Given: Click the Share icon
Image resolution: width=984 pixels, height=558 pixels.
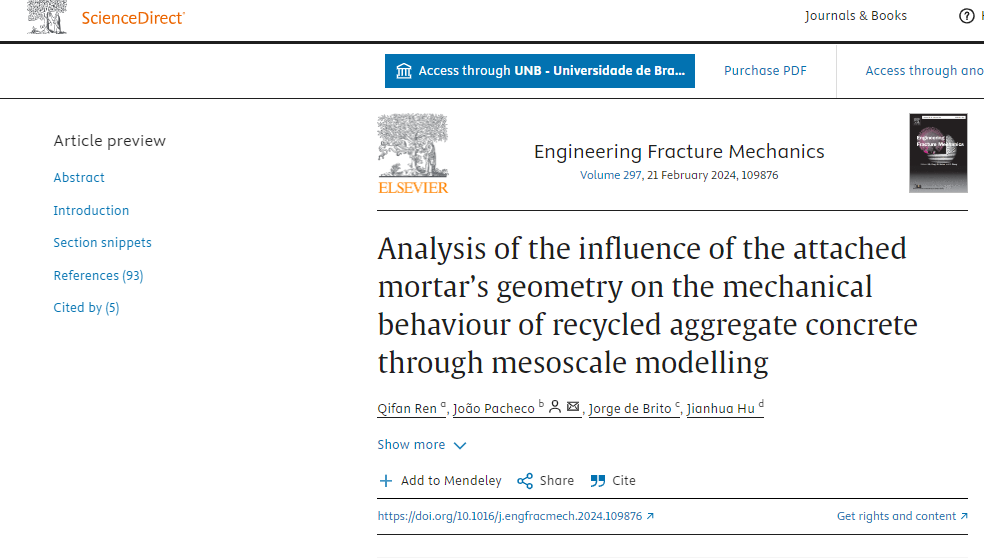Looking at the screenshot, I should 525,481.
